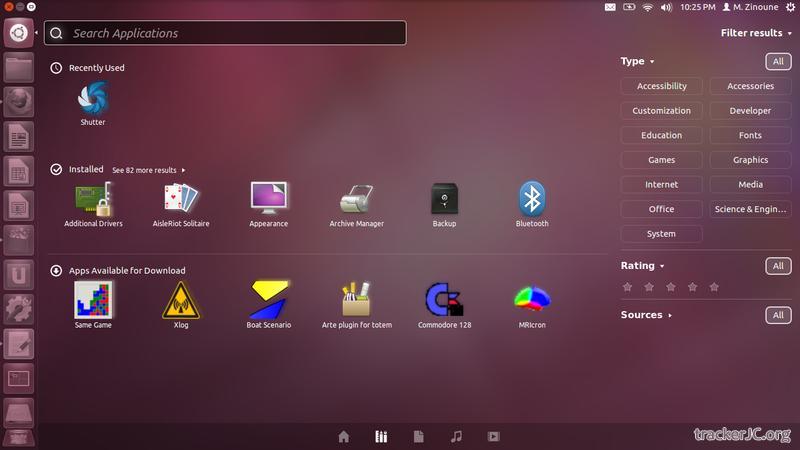Enable the Accessibility type filter
800x450 pixels.
661,86
